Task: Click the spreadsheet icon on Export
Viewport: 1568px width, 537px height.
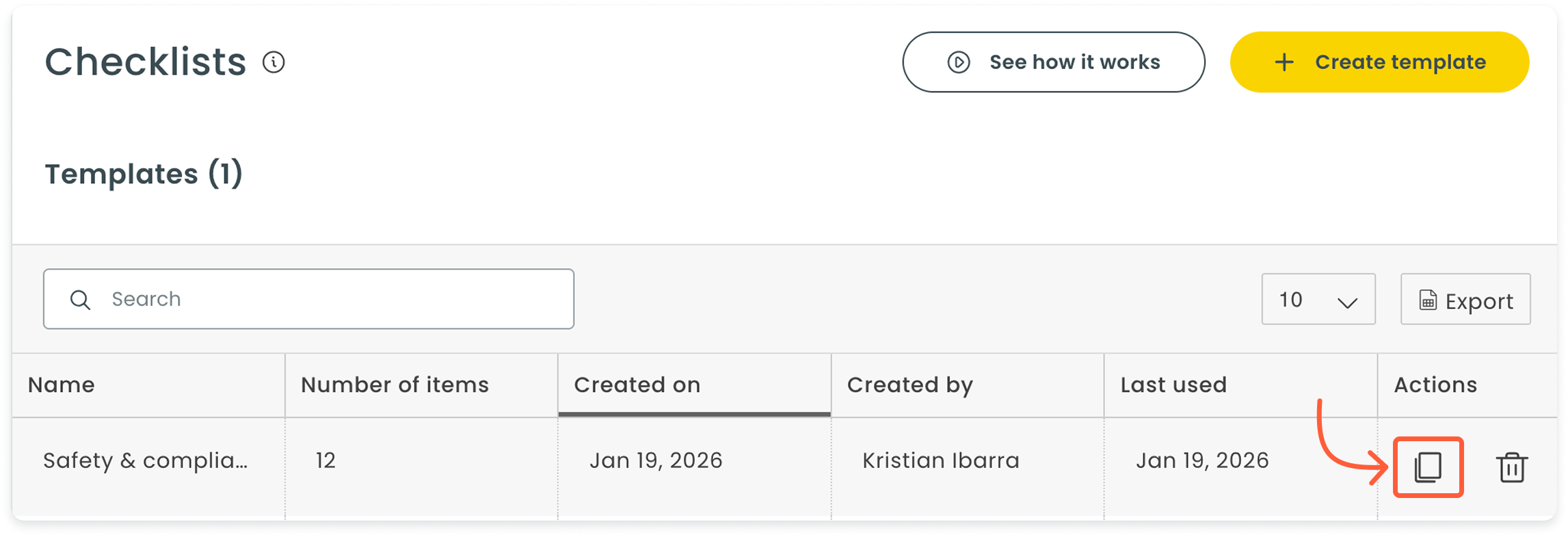Action: 1428,300
